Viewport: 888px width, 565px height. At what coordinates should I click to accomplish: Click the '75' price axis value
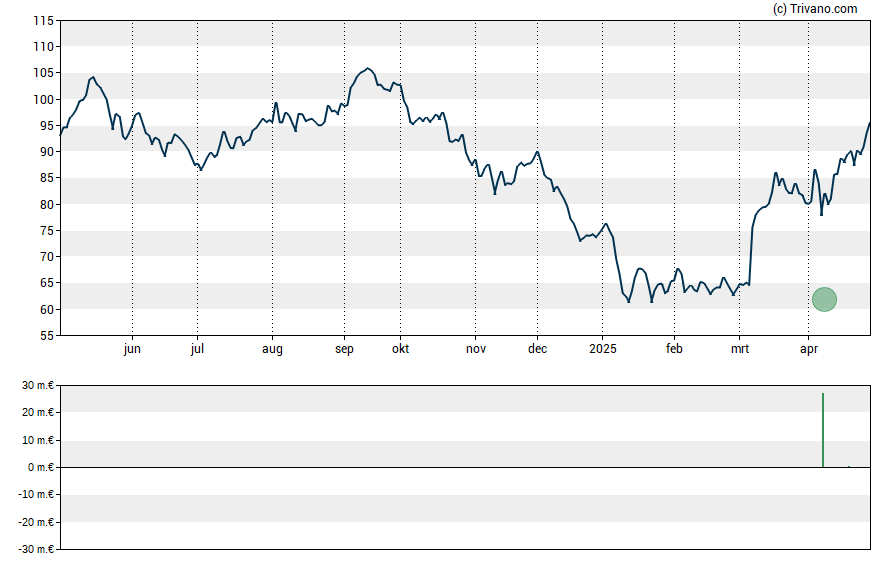(47, 231)
